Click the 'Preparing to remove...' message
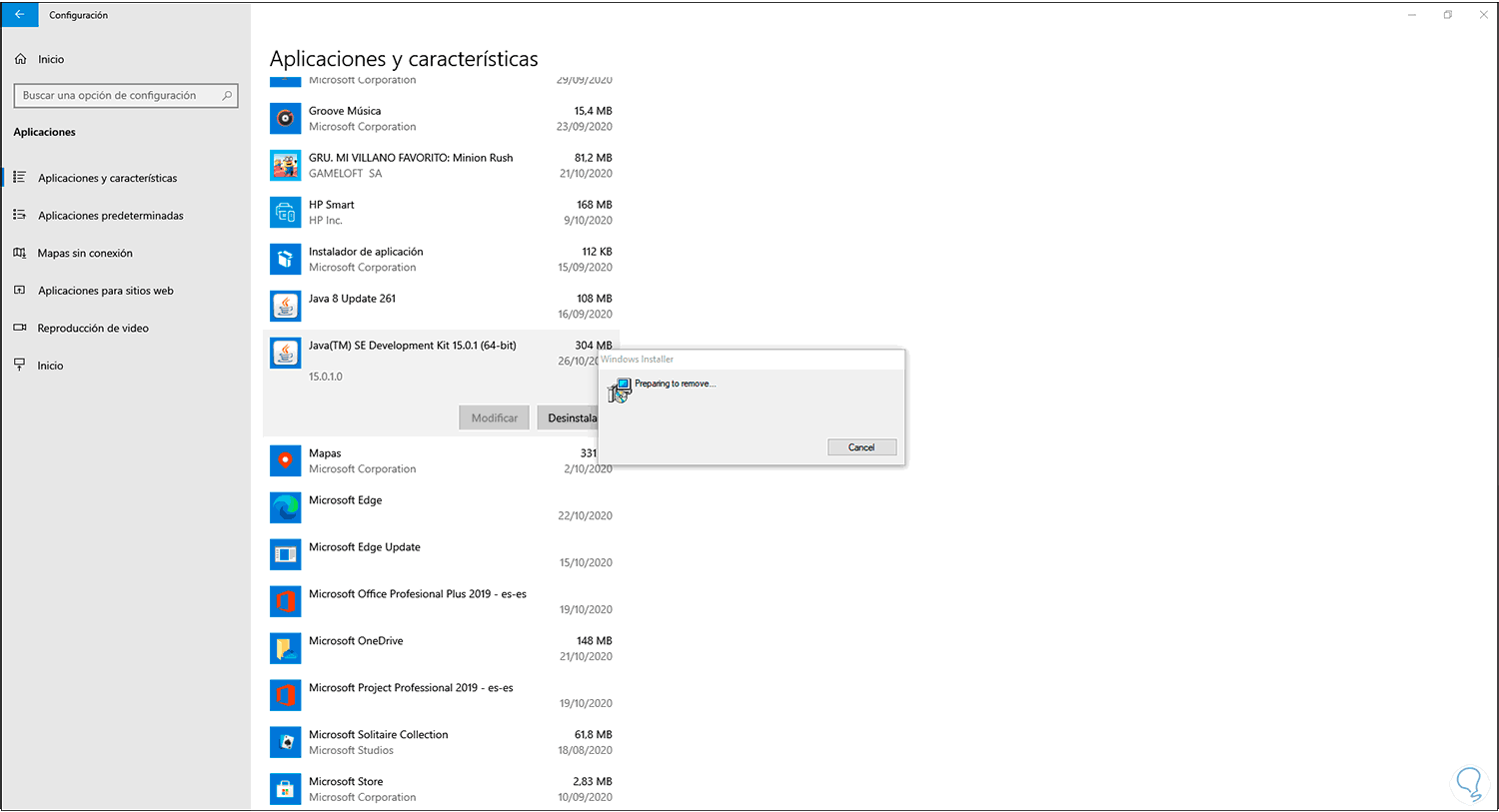Image resolution: width=1499 pixels, height=812 pixels. [676, 384]
